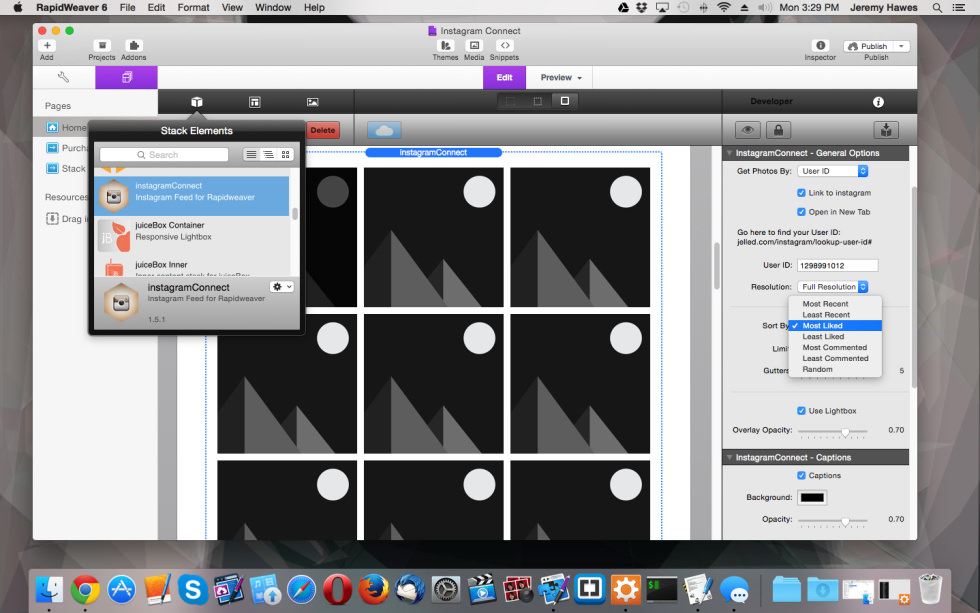This screenshot has height=613, width=980.
Task: Open the Format menu
Action: pyautogui.click(x=193, y=7)
